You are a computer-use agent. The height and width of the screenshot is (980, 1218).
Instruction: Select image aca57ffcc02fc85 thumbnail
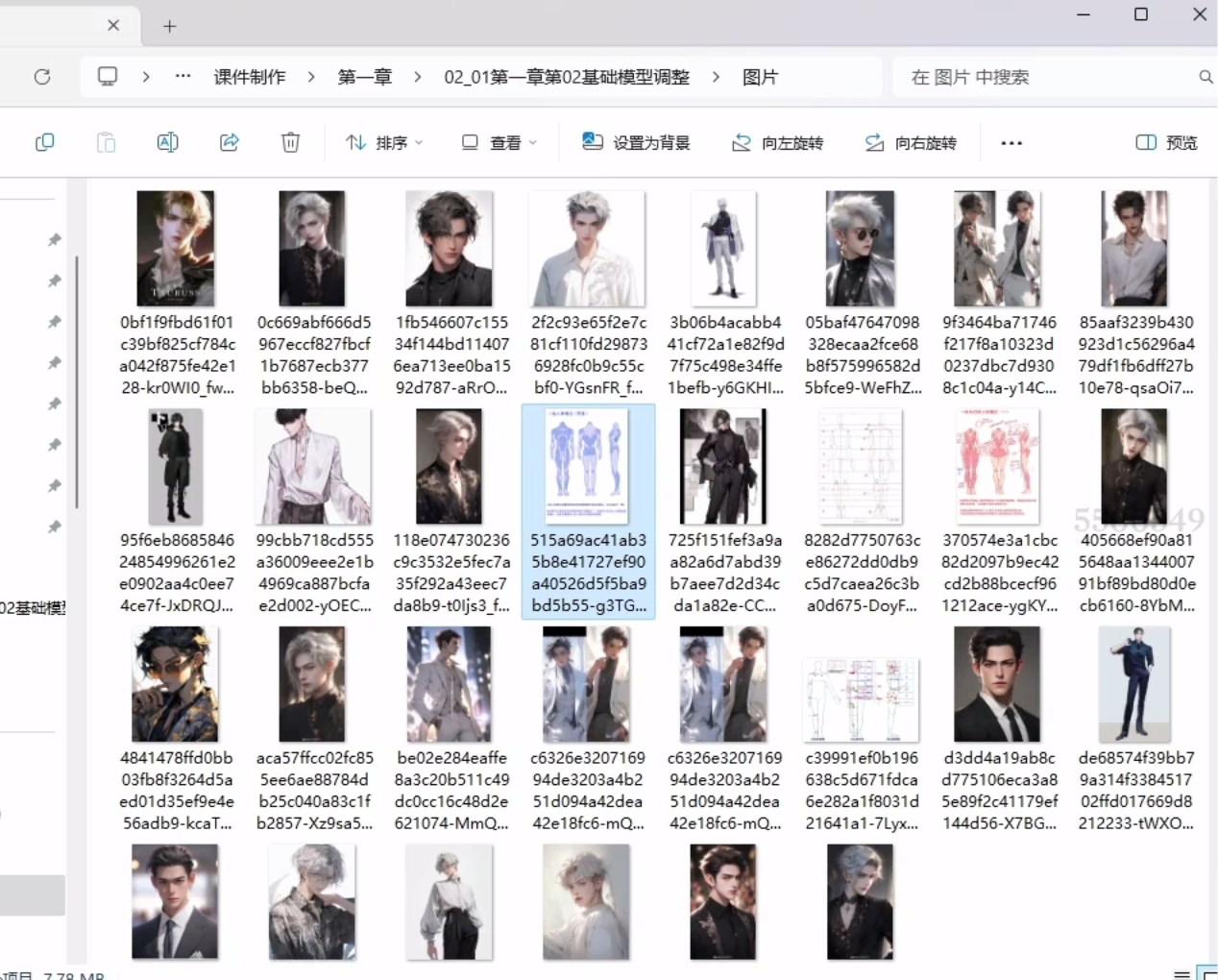click(312, 684)
